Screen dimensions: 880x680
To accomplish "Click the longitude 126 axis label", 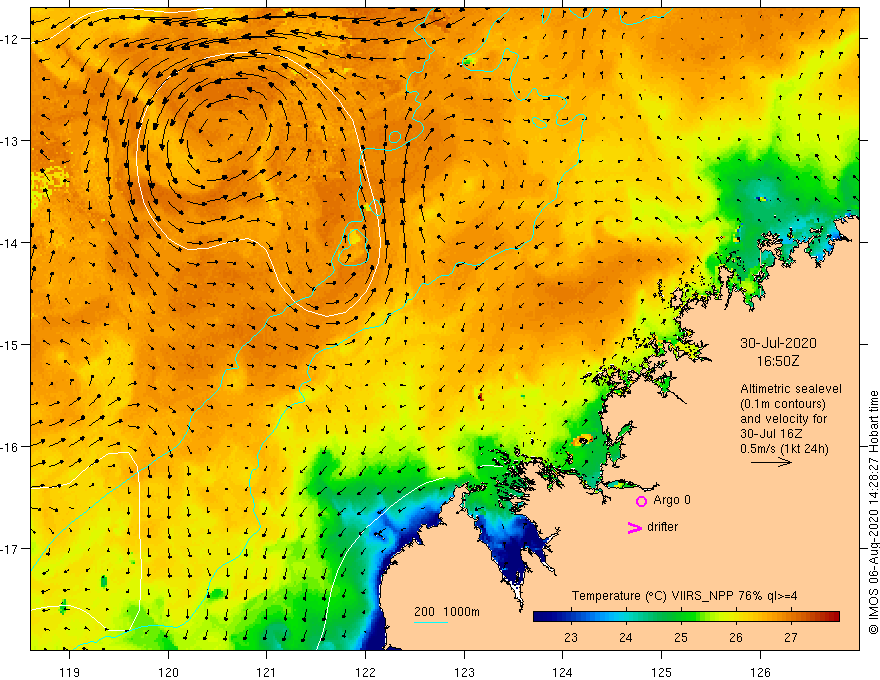I will [760, 672].
